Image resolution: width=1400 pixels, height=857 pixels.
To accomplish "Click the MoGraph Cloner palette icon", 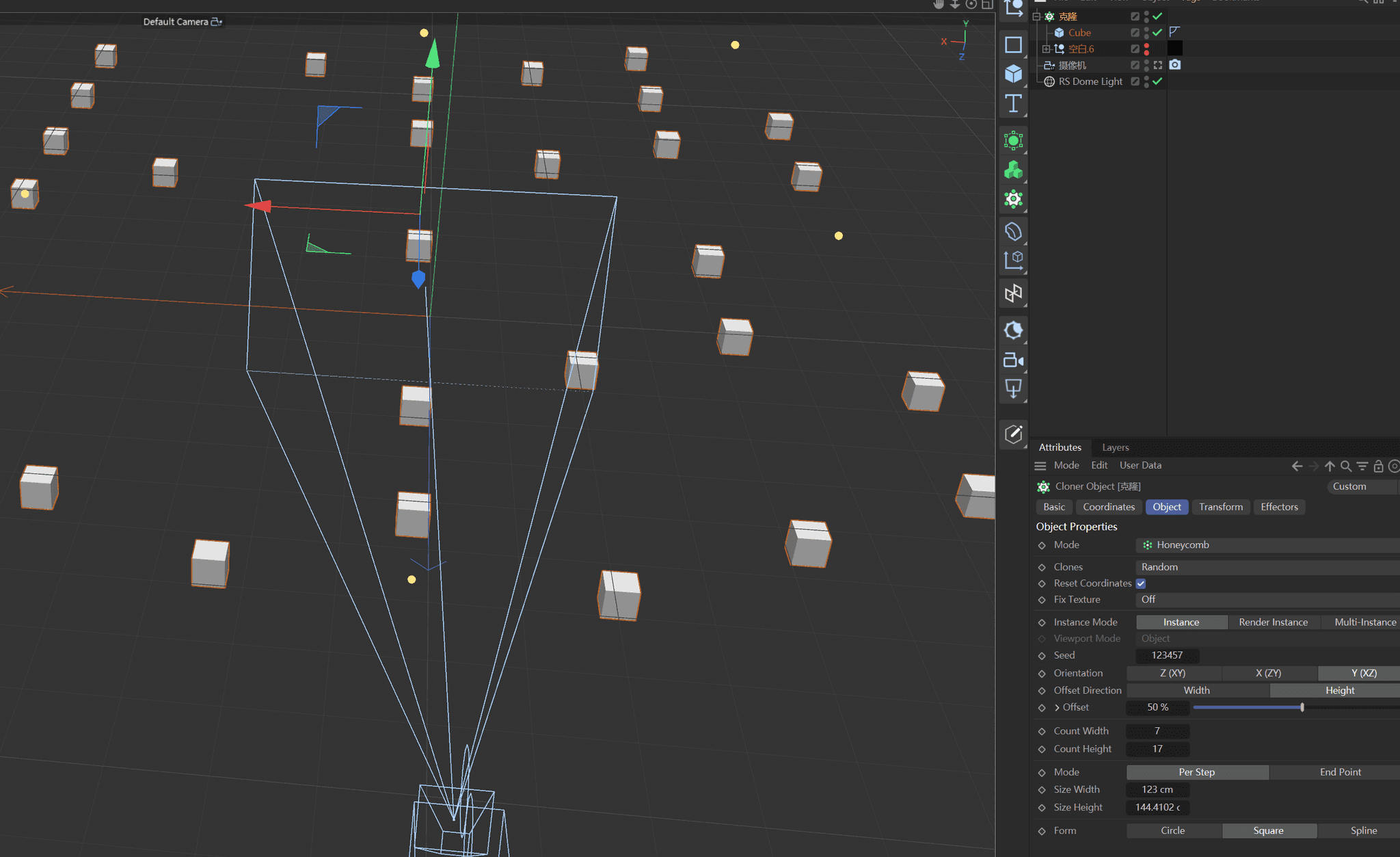I will (1013, 200).
